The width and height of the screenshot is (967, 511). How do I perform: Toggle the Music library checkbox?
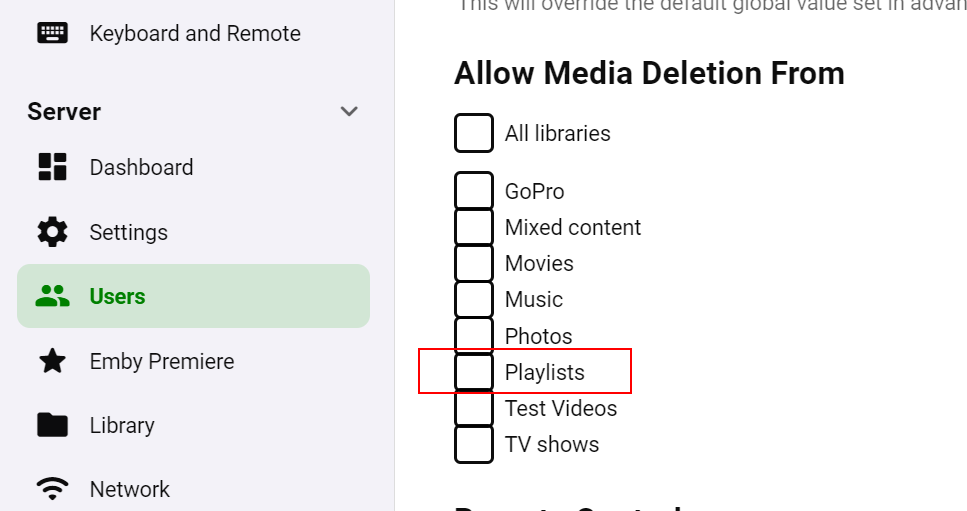(474, 299)
